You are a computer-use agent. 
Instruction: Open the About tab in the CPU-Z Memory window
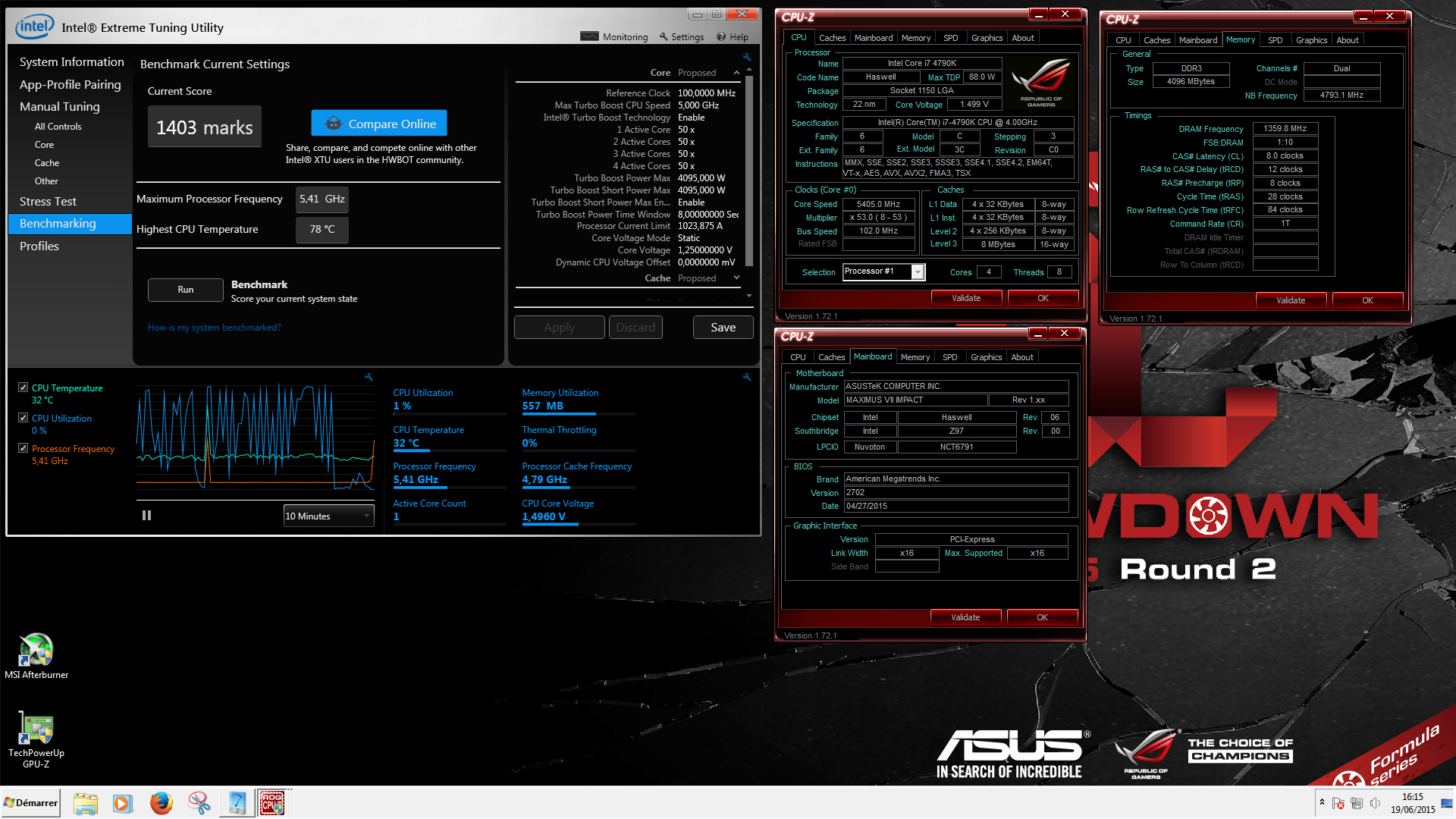(1348, 40)
